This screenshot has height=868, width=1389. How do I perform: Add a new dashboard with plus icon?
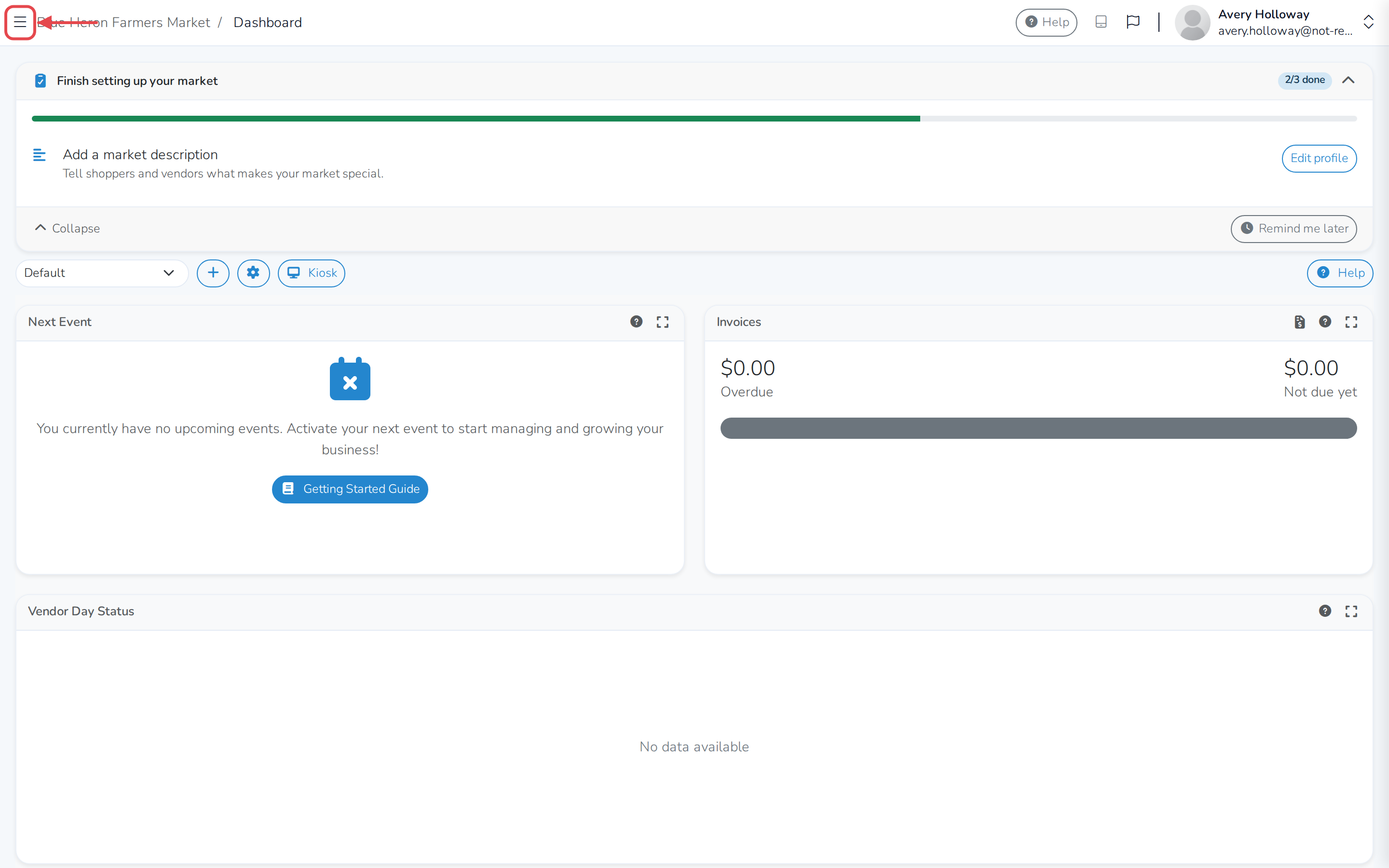point(213,273)
